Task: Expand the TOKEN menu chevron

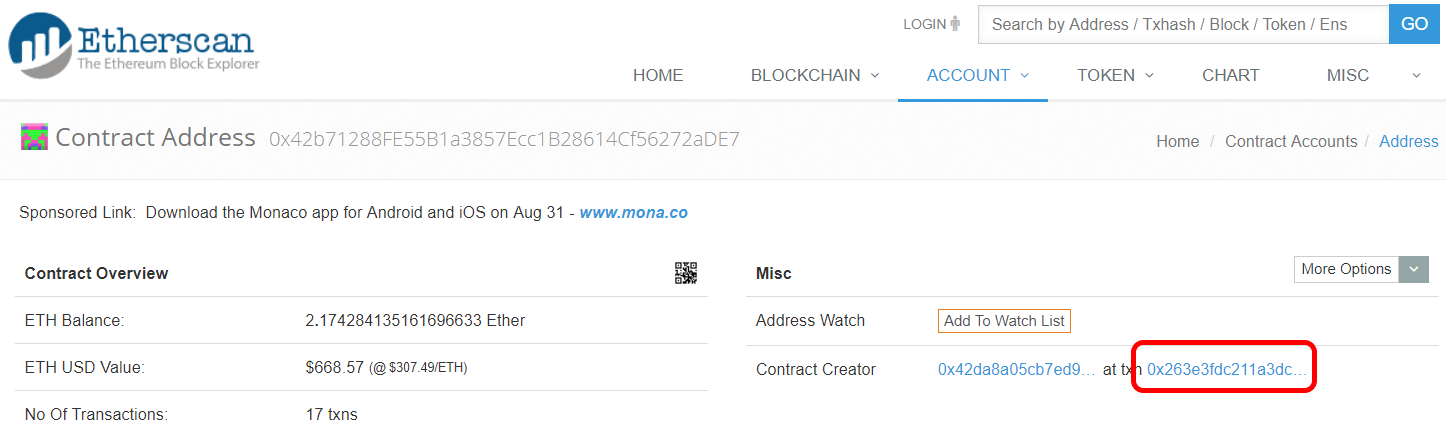Action: [x=1149, y=76]
